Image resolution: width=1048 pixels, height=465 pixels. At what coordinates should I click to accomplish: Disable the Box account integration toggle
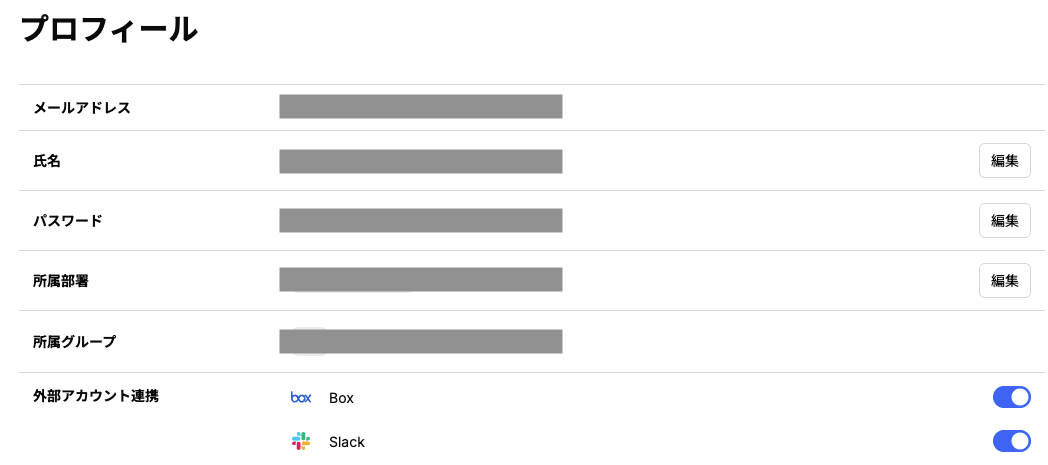pos(1011,397)
